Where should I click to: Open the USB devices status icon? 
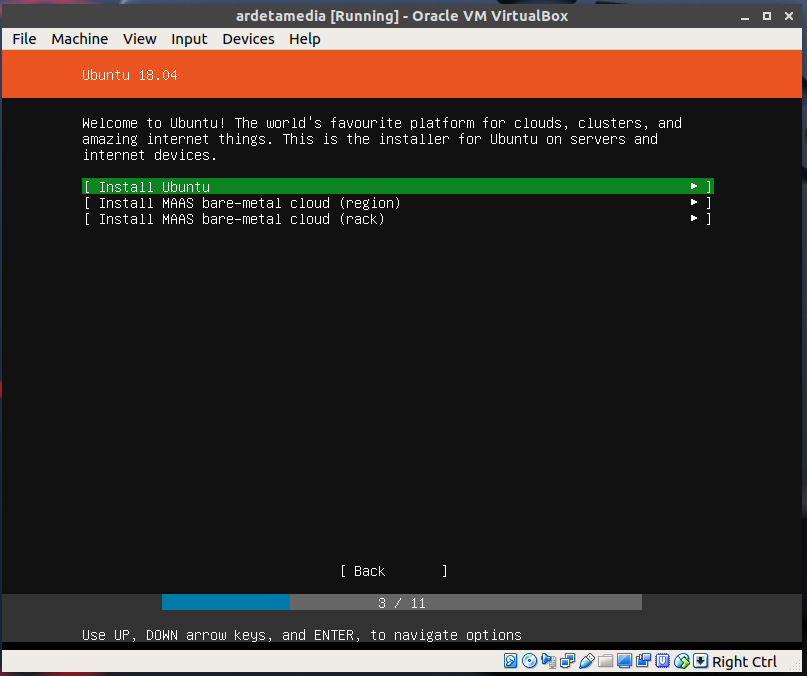[x=587, y=661]
